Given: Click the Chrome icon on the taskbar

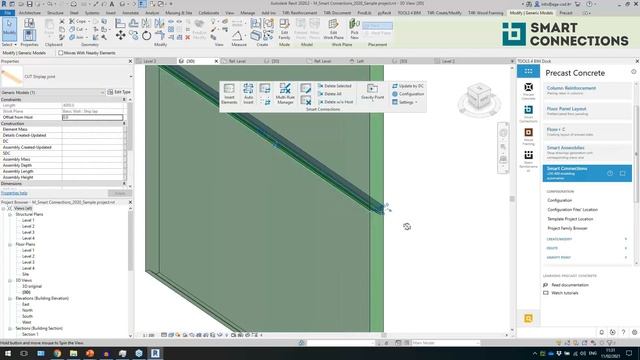Looking at the screenshot, I should pos(57,353).
